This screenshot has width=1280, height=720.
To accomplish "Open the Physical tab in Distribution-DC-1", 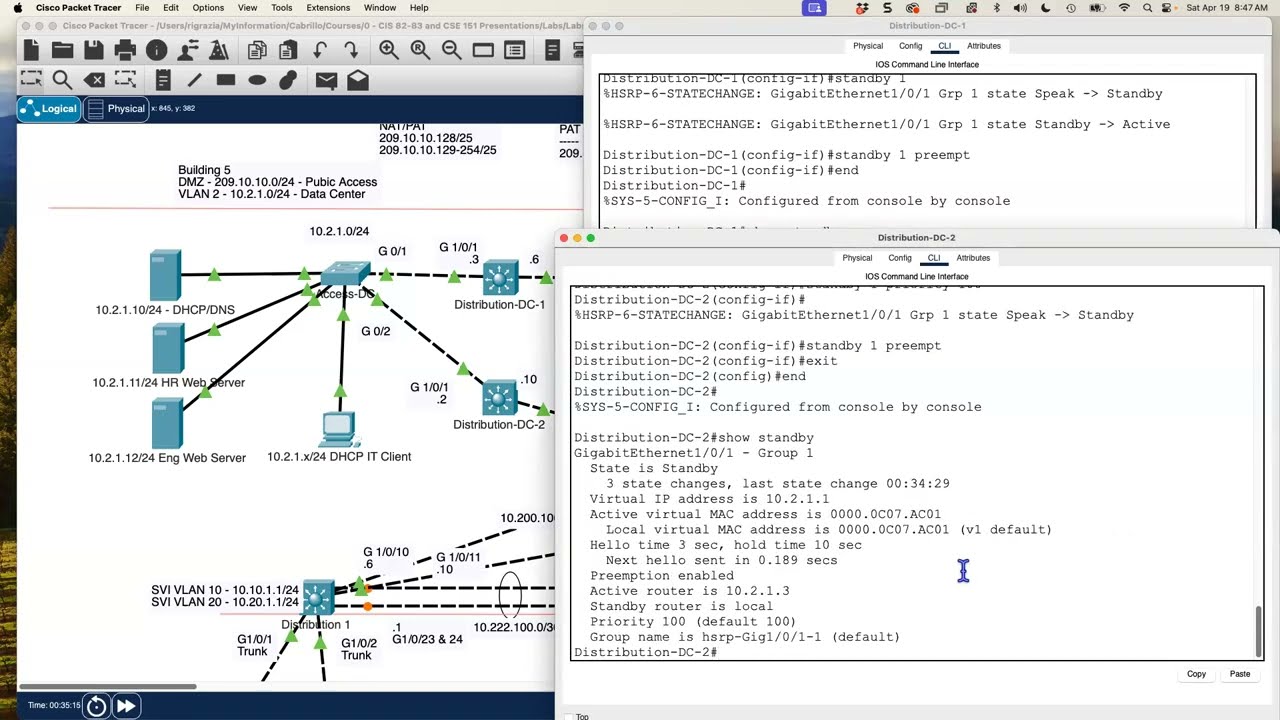I will click(868, 46).
